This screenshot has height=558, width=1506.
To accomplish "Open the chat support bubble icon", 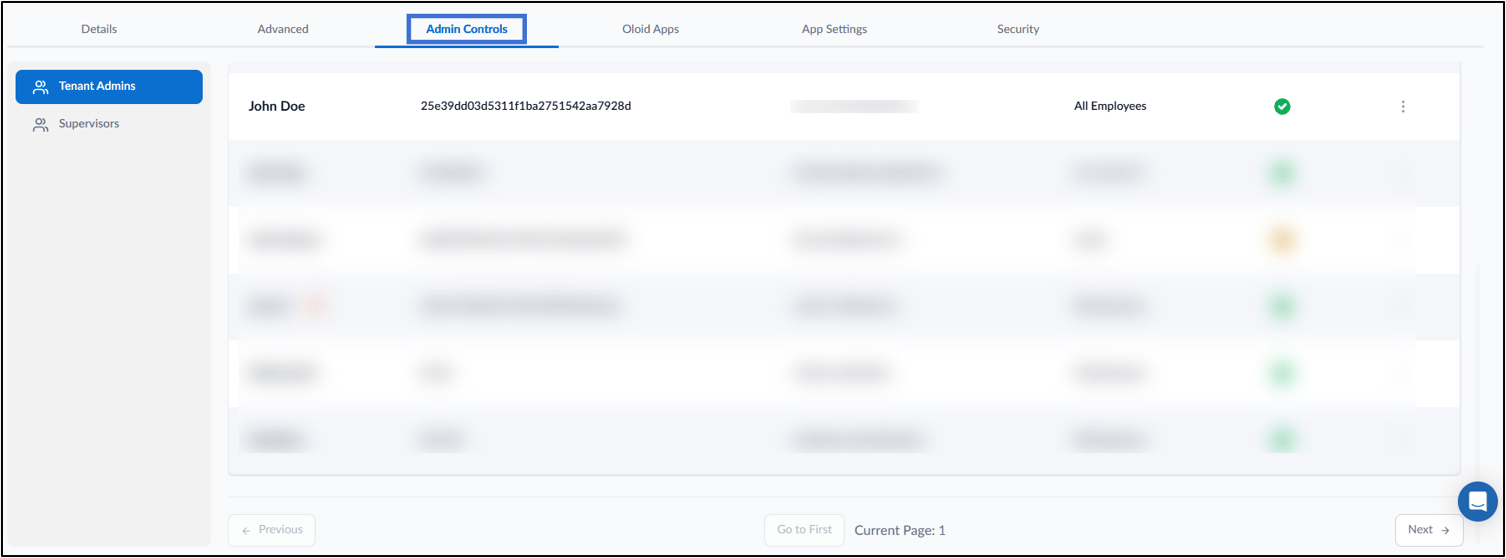I will coord(1477,501).
